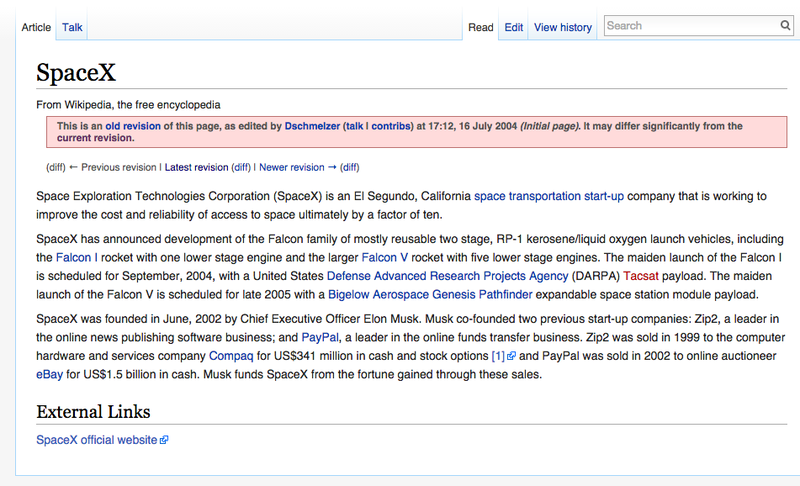Open View history tab
Viewport: 800px width, 486px height.
pyautogui.click(x=563, y=27)
